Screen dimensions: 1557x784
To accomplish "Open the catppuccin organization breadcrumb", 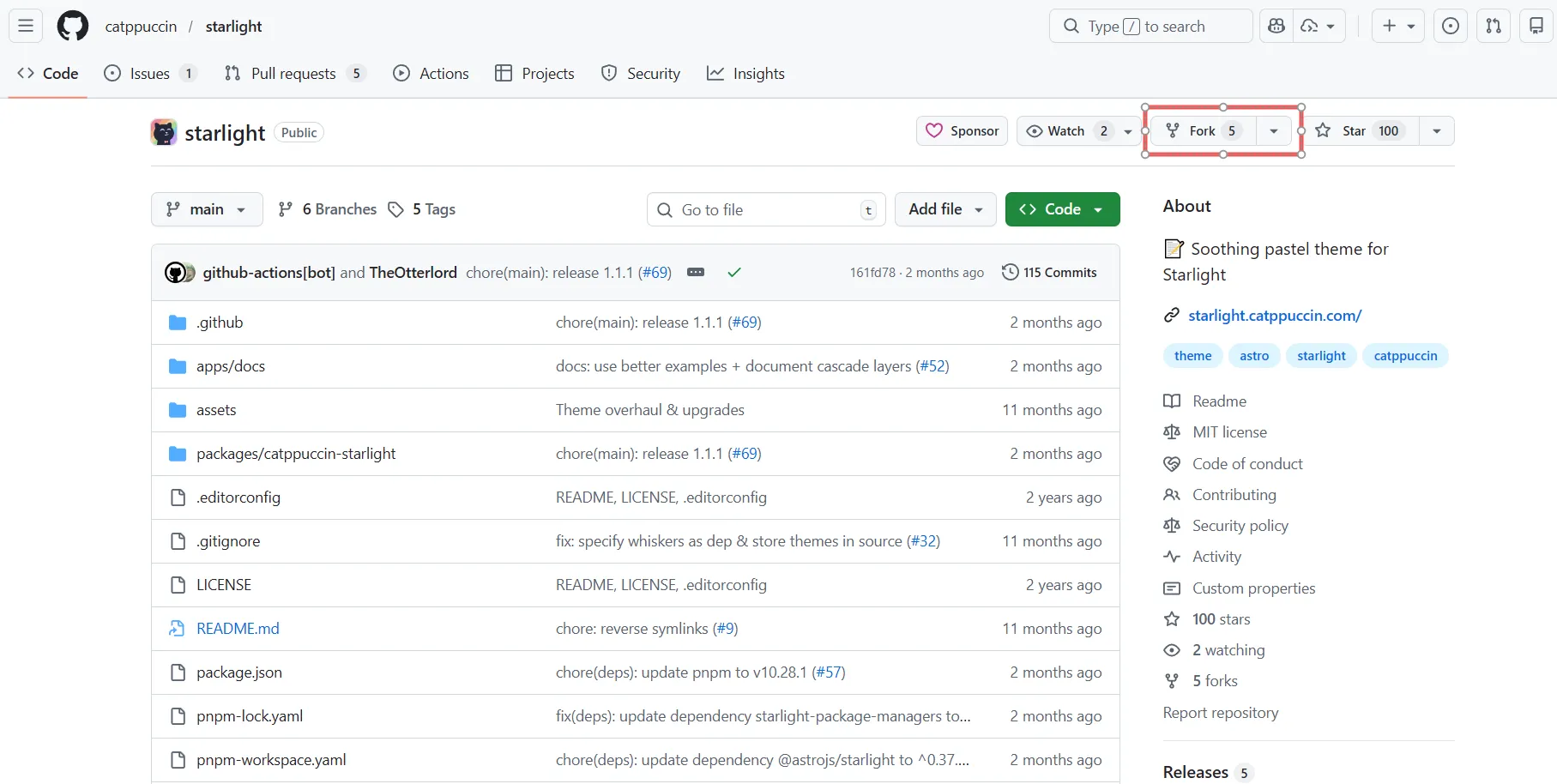I will tap(141, 27).
